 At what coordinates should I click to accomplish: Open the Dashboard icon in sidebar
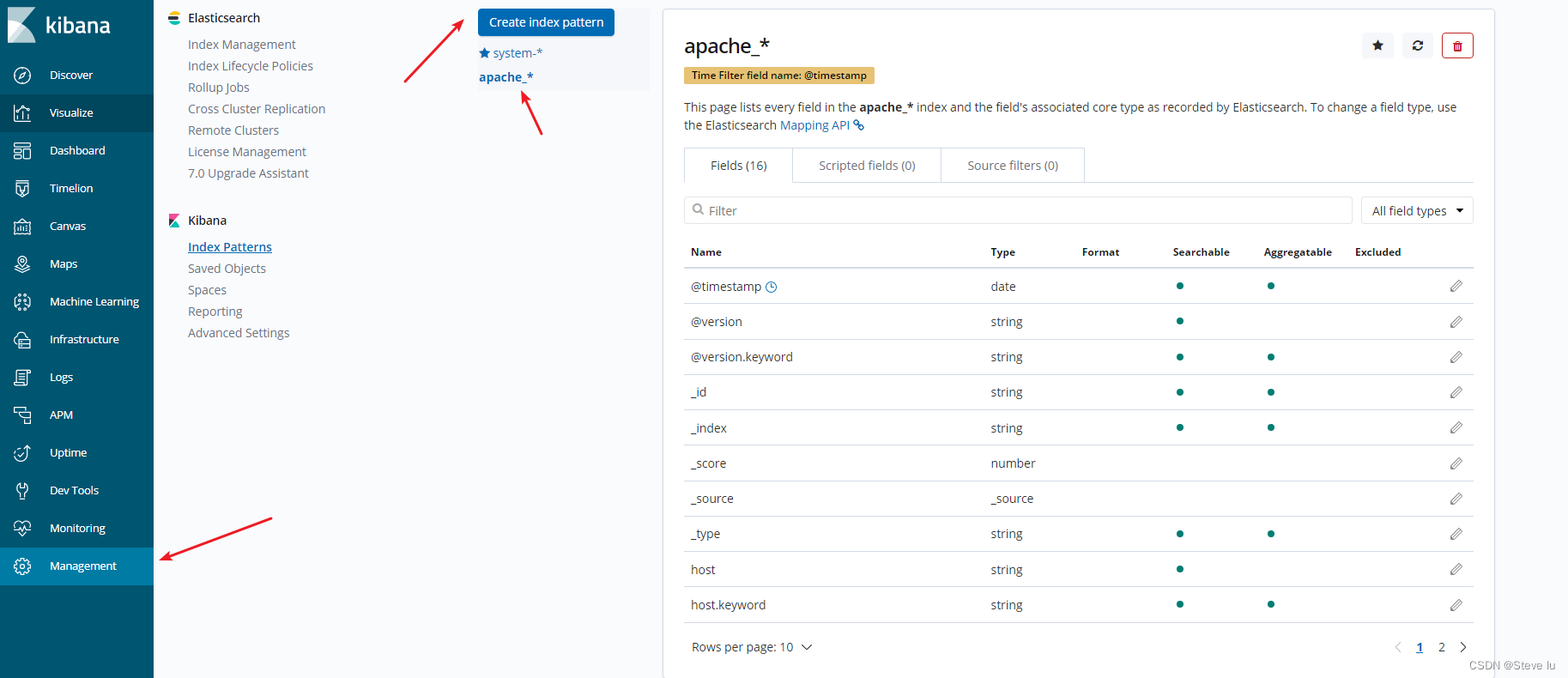pyautogui.click(x=22, y=151)
